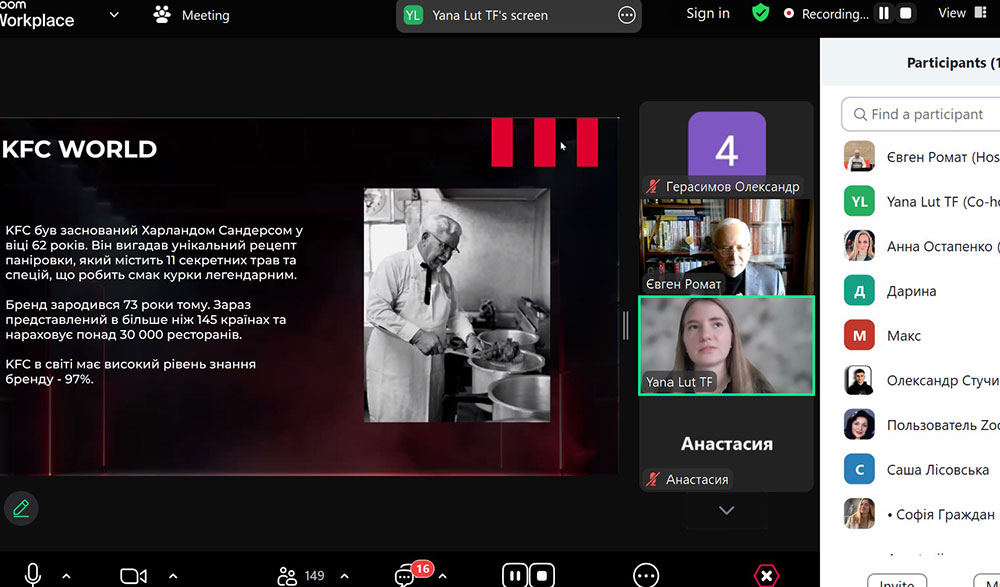Select Євген Ромат (Host) in participants list

tap(920, 157)
